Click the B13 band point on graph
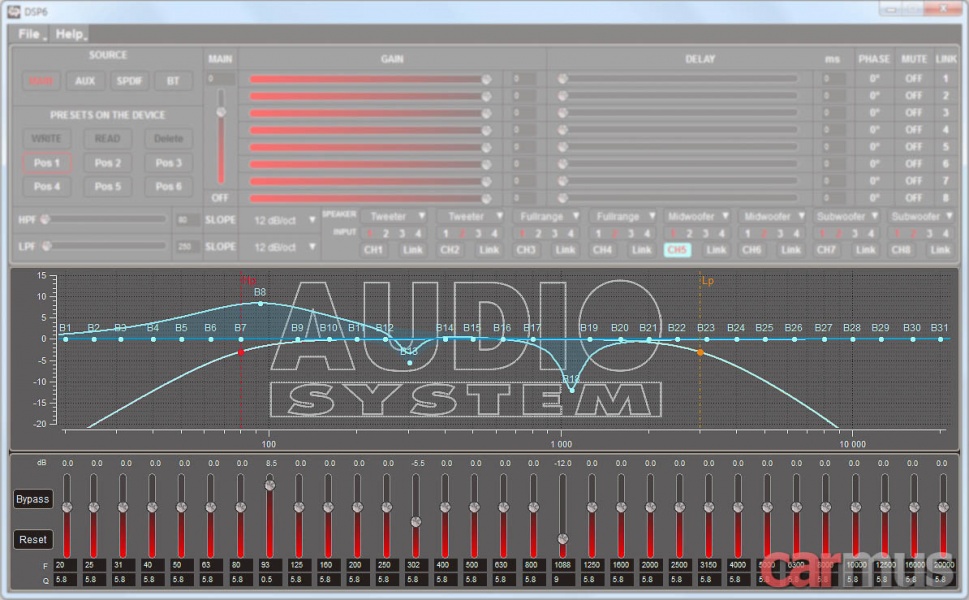 [x=410, y=363]
